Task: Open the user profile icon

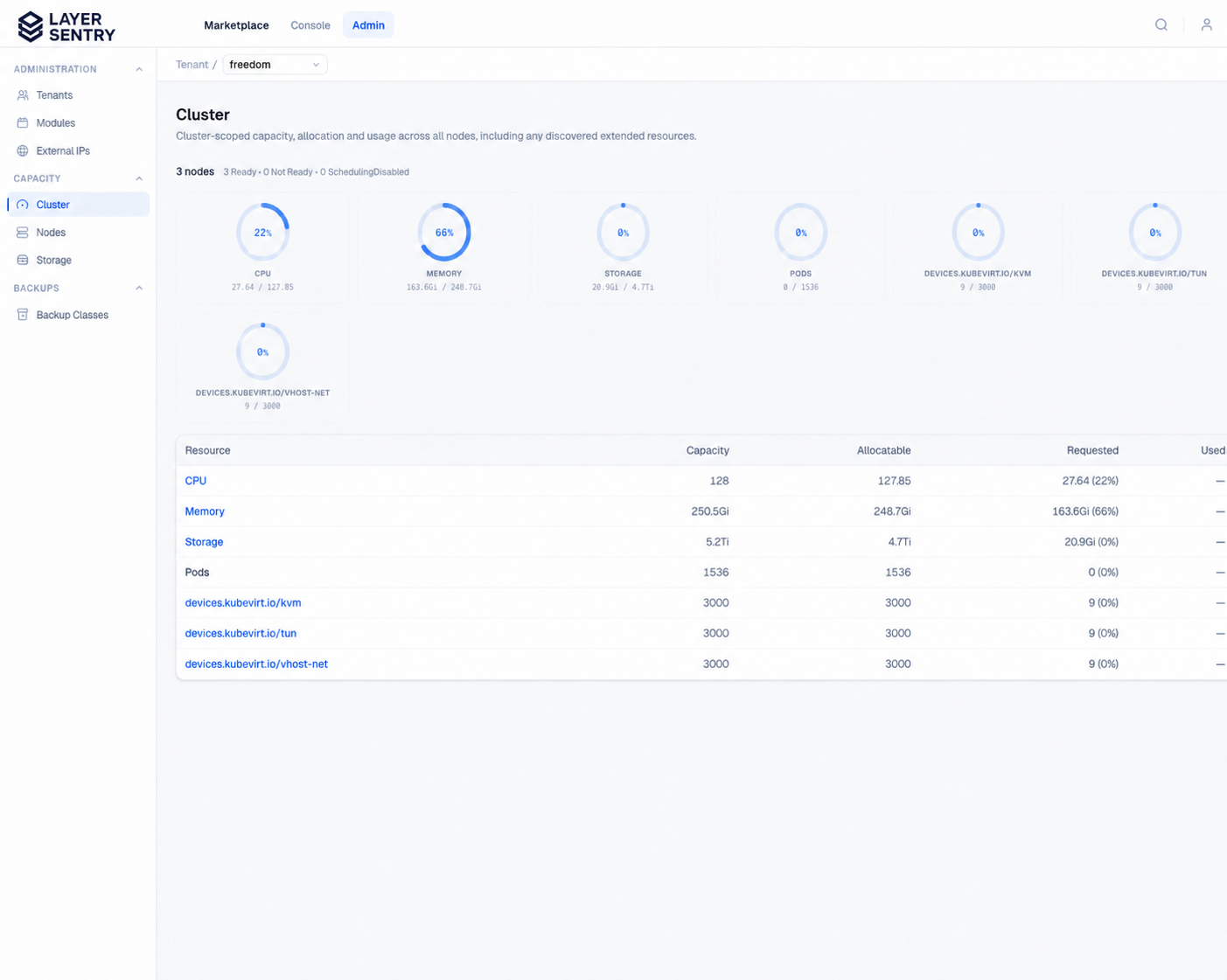Action: coord(1206,24)
